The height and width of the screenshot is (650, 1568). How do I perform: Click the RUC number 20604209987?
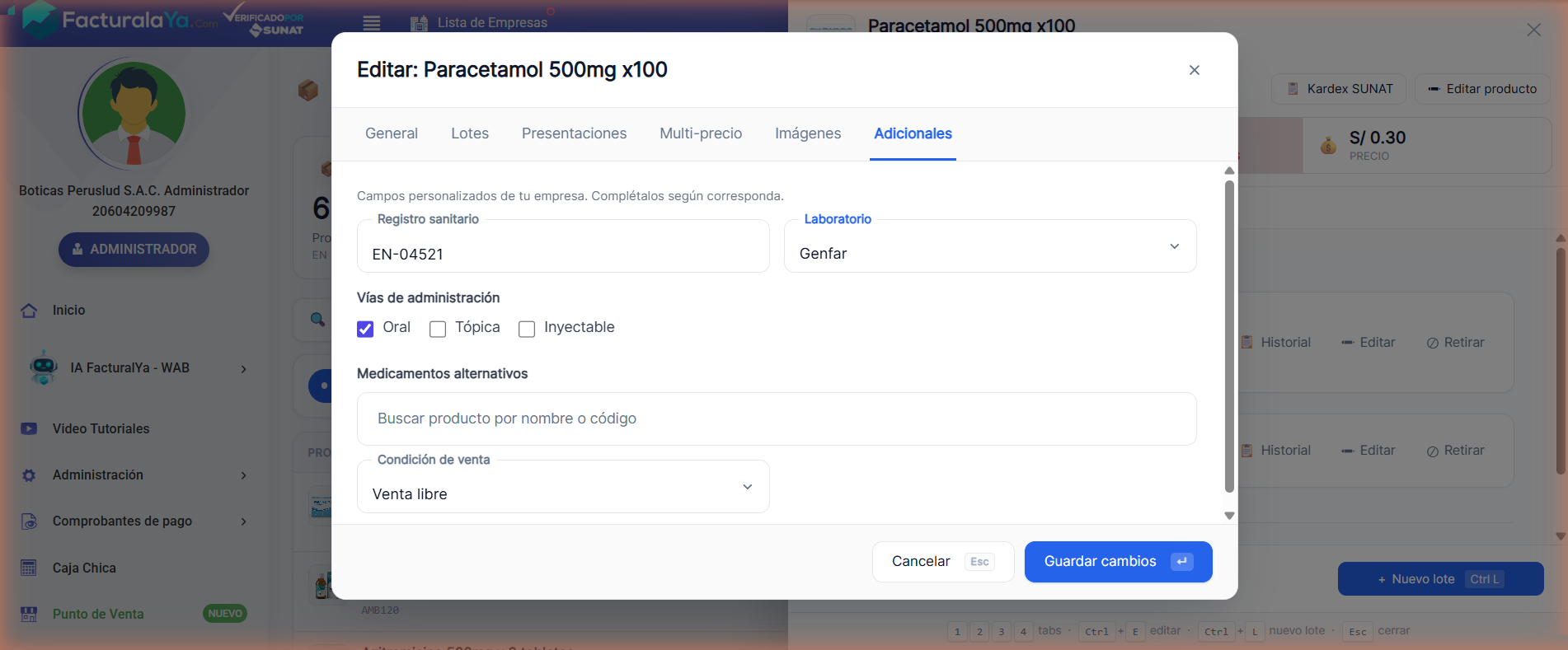click(134, 211)
